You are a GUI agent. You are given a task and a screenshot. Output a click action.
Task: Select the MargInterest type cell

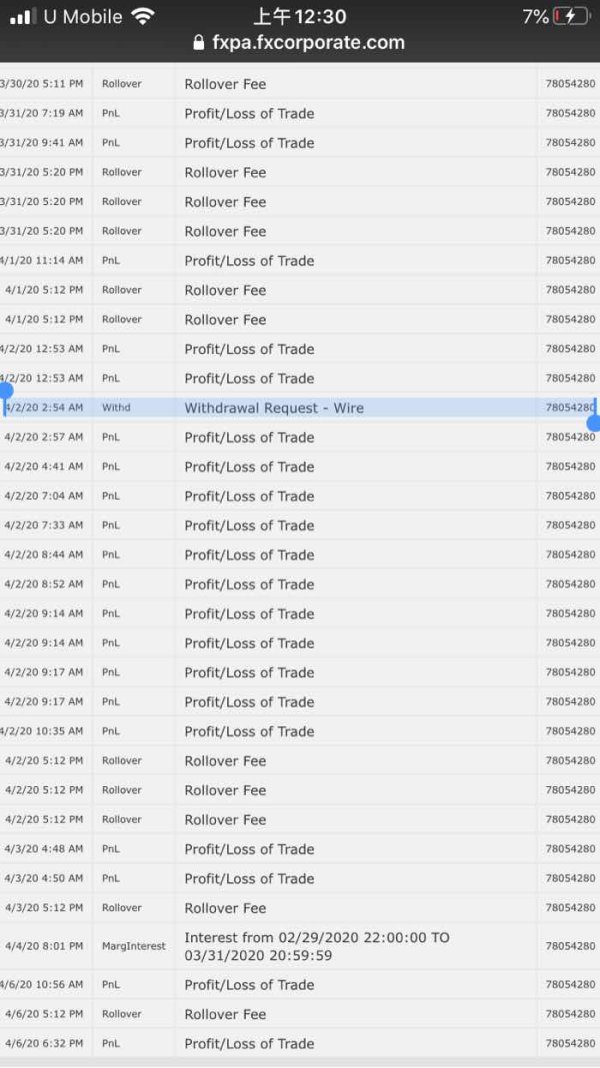[x=134, y=946]
